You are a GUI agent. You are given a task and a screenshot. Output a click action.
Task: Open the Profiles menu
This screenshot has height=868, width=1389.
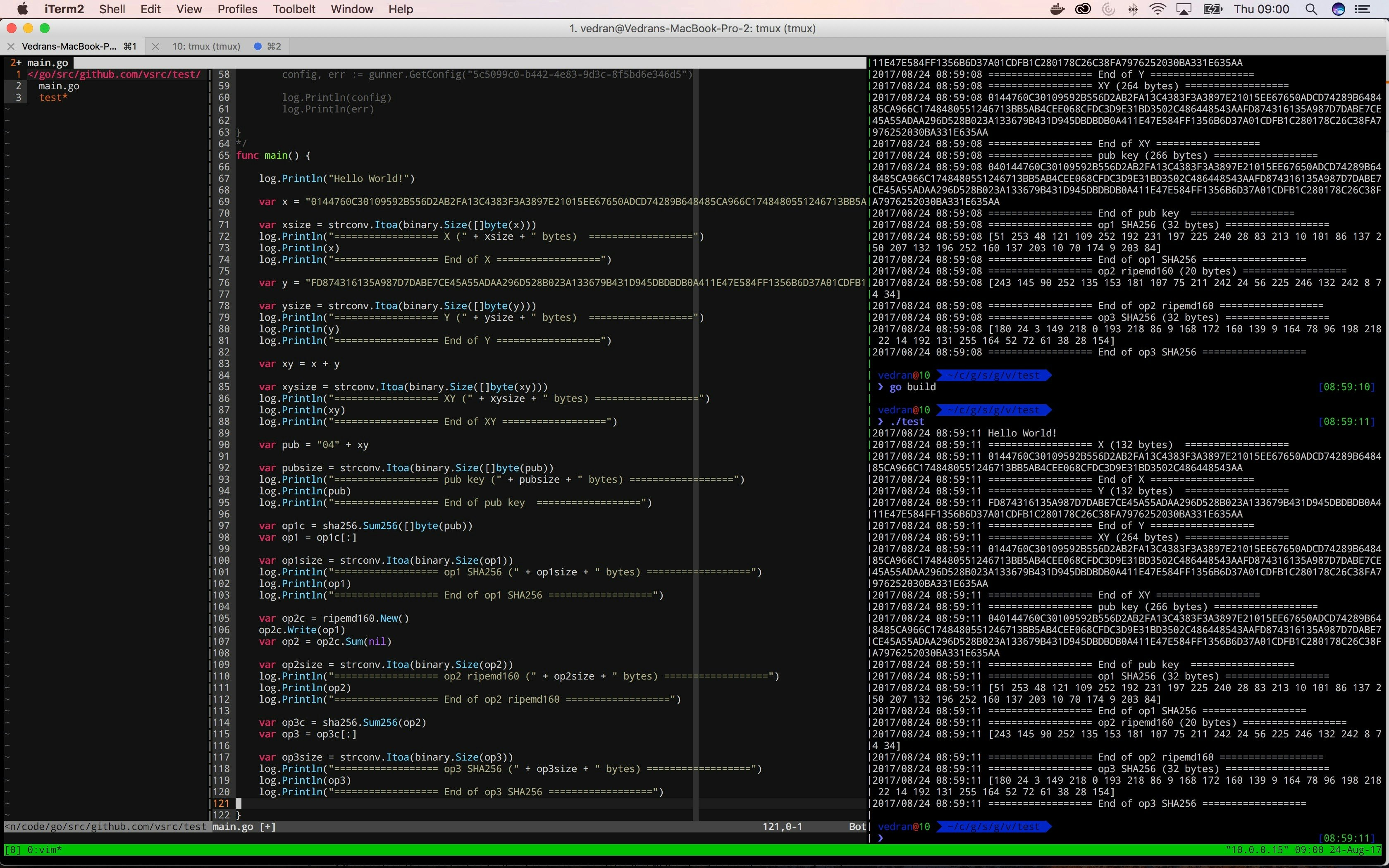[x=237, y=9]
